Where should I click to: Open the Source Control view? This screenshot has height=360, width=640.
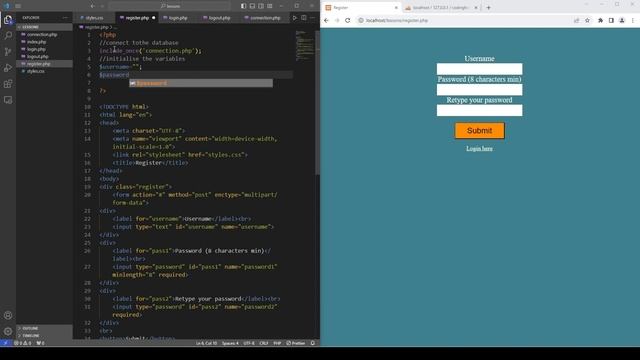coord(8,51)
